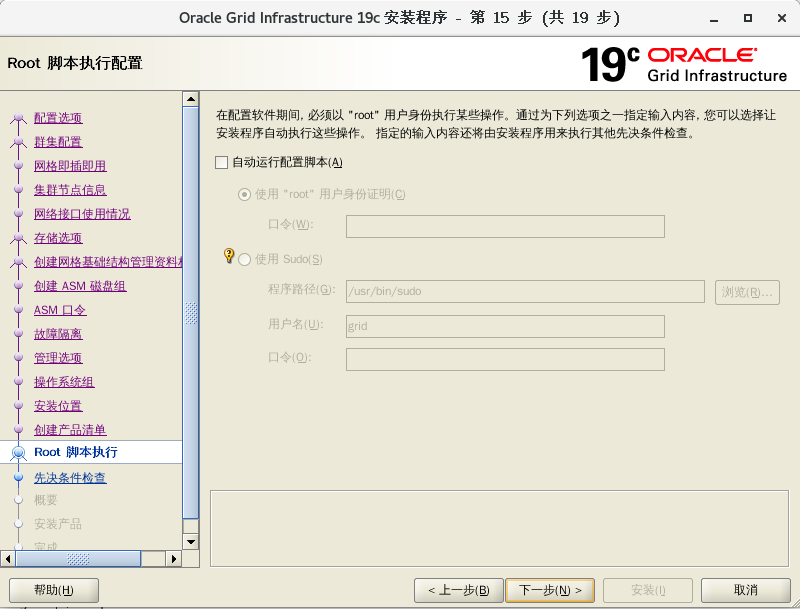Minimize the installer window
800x609 pixels.
pos(714,18)
